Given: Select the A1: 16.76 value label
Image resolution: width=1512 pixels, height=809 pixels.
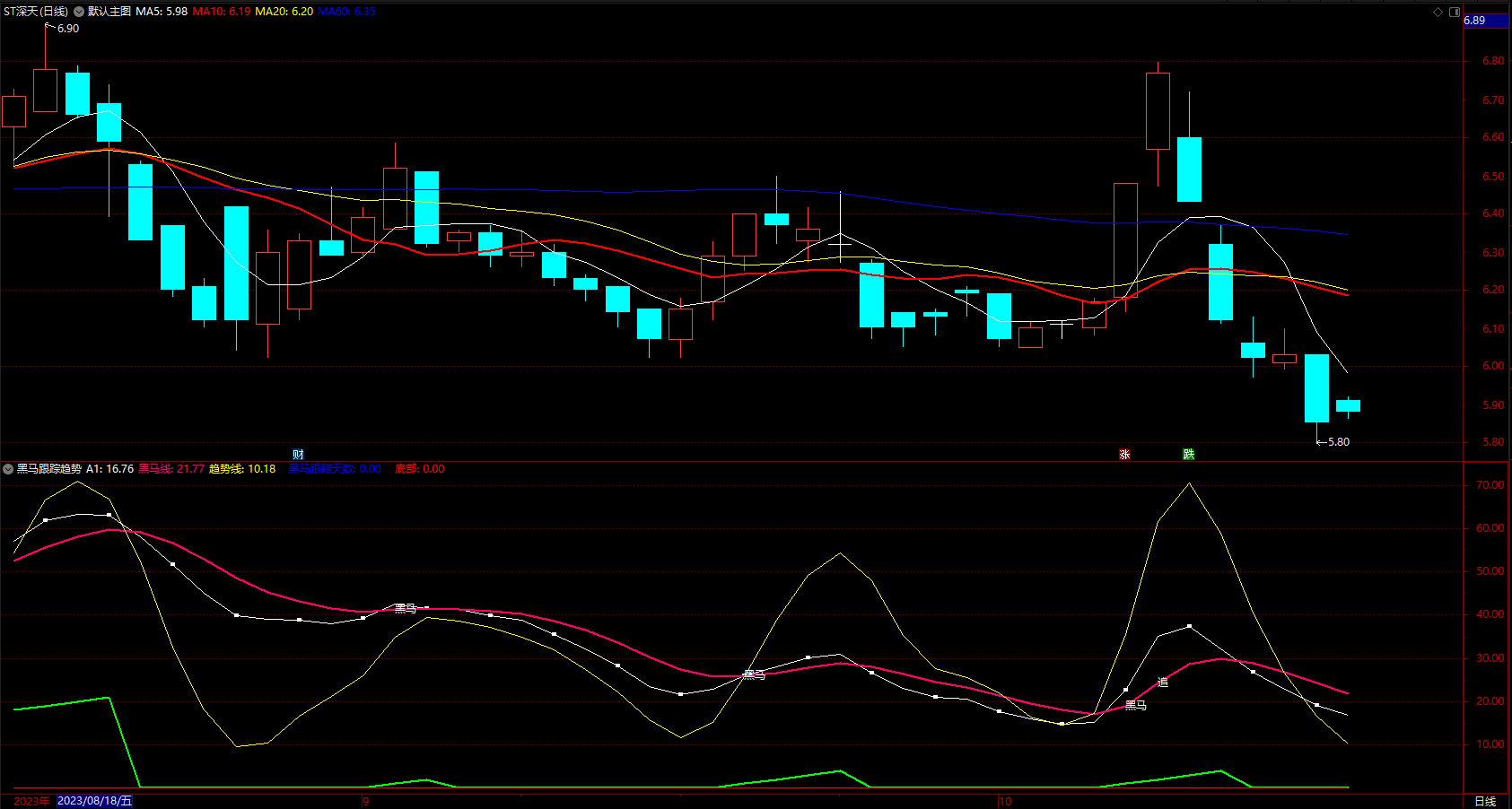Looking at the screenshot, I should (x=110, y=469).
